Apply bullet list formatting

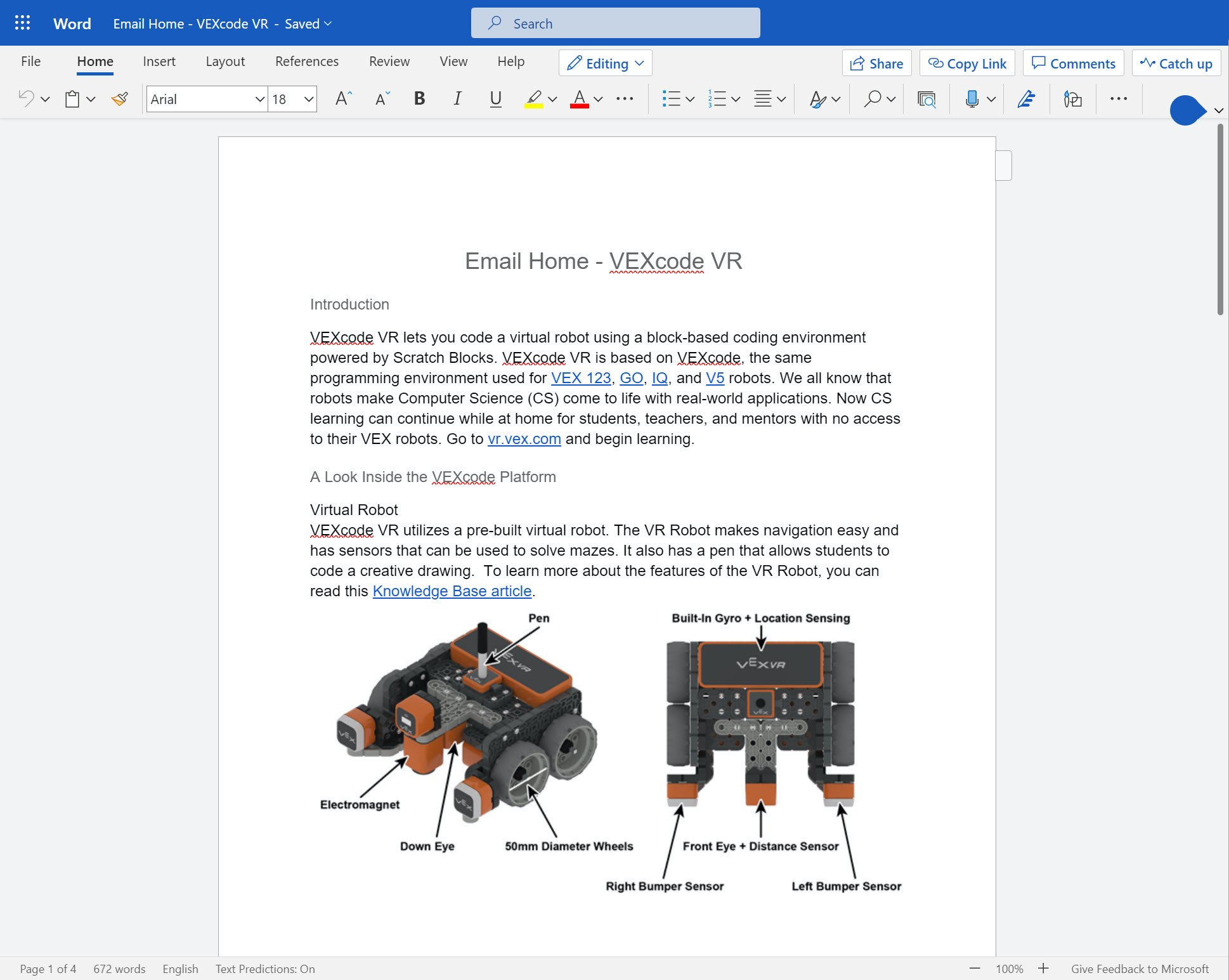(x=672, y=99)
